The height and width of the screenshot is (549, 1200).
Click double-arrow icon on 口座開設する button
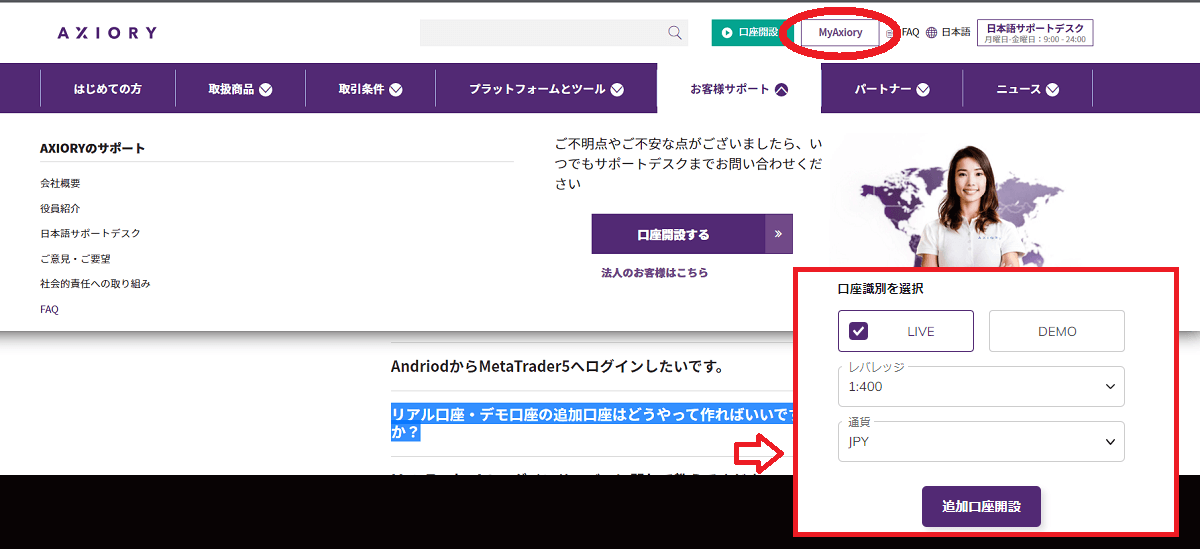779,234
